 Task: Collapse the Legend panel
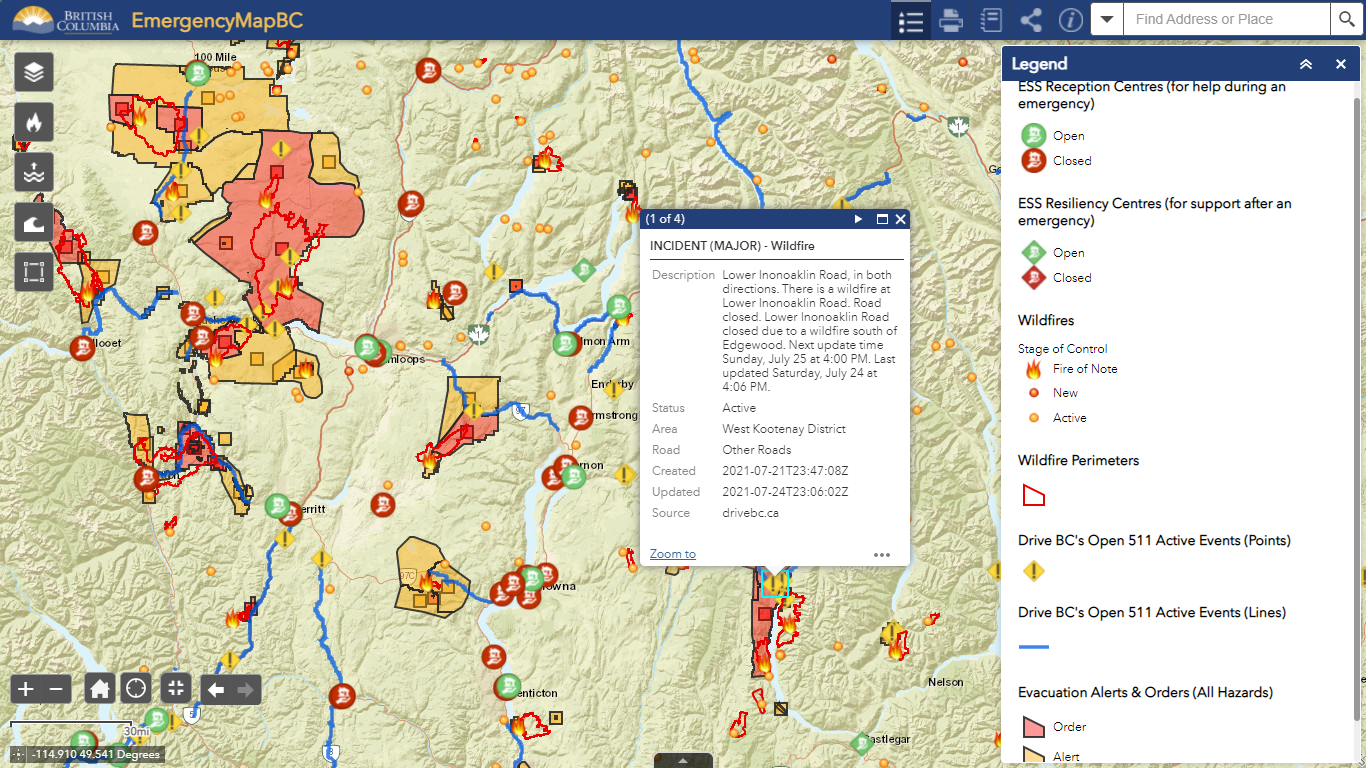[x=1306, y=64]
